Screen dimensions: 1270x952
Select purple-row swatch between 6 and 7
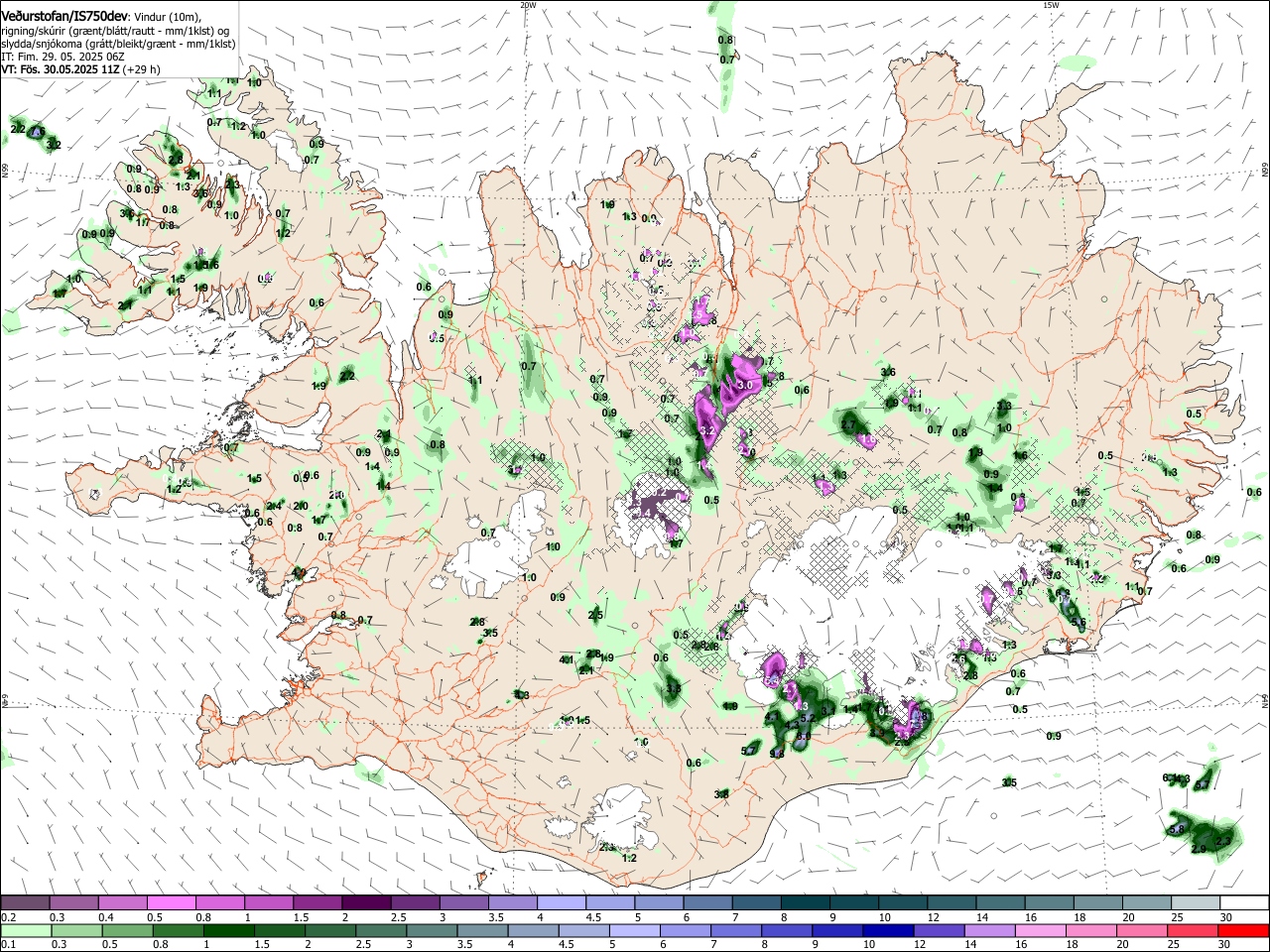point(707,903)
